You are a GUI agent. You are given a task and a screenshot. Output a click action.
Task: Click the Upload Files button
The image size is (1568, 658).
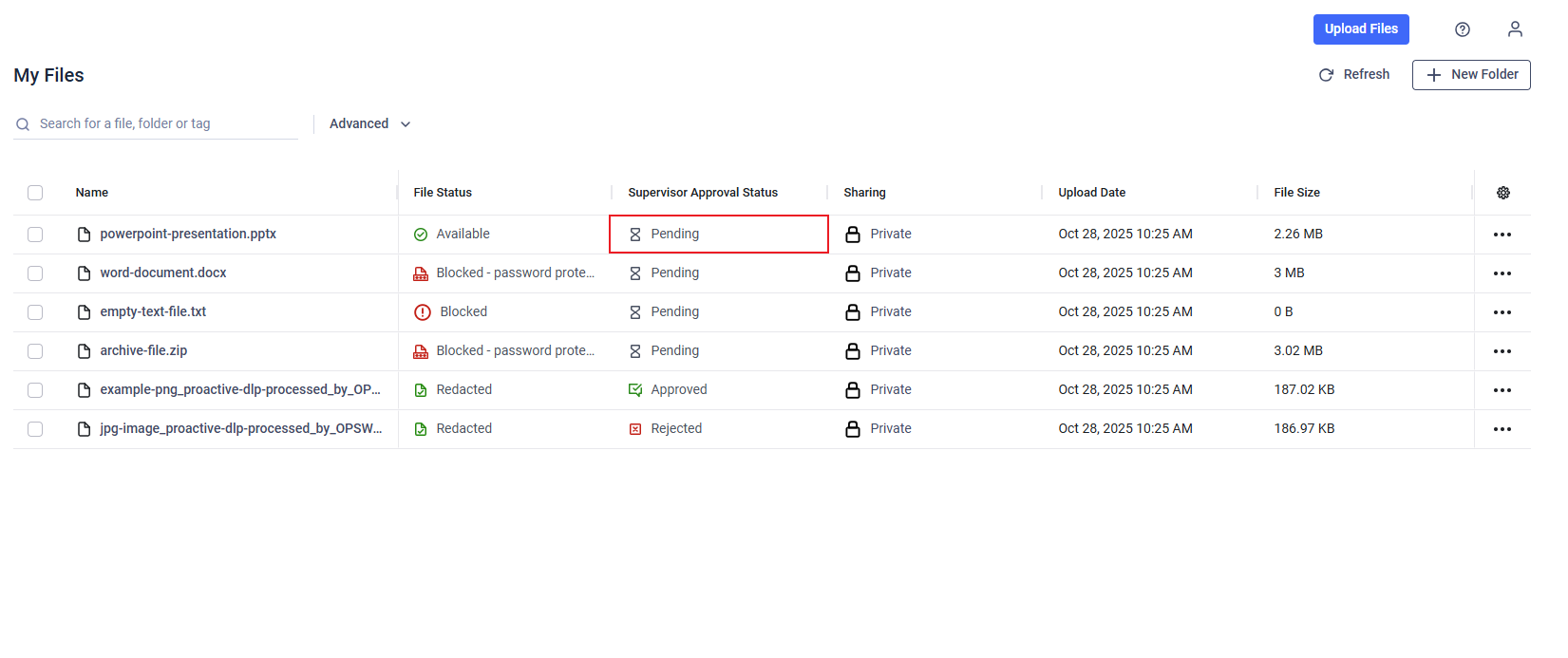coord(1360,29)
